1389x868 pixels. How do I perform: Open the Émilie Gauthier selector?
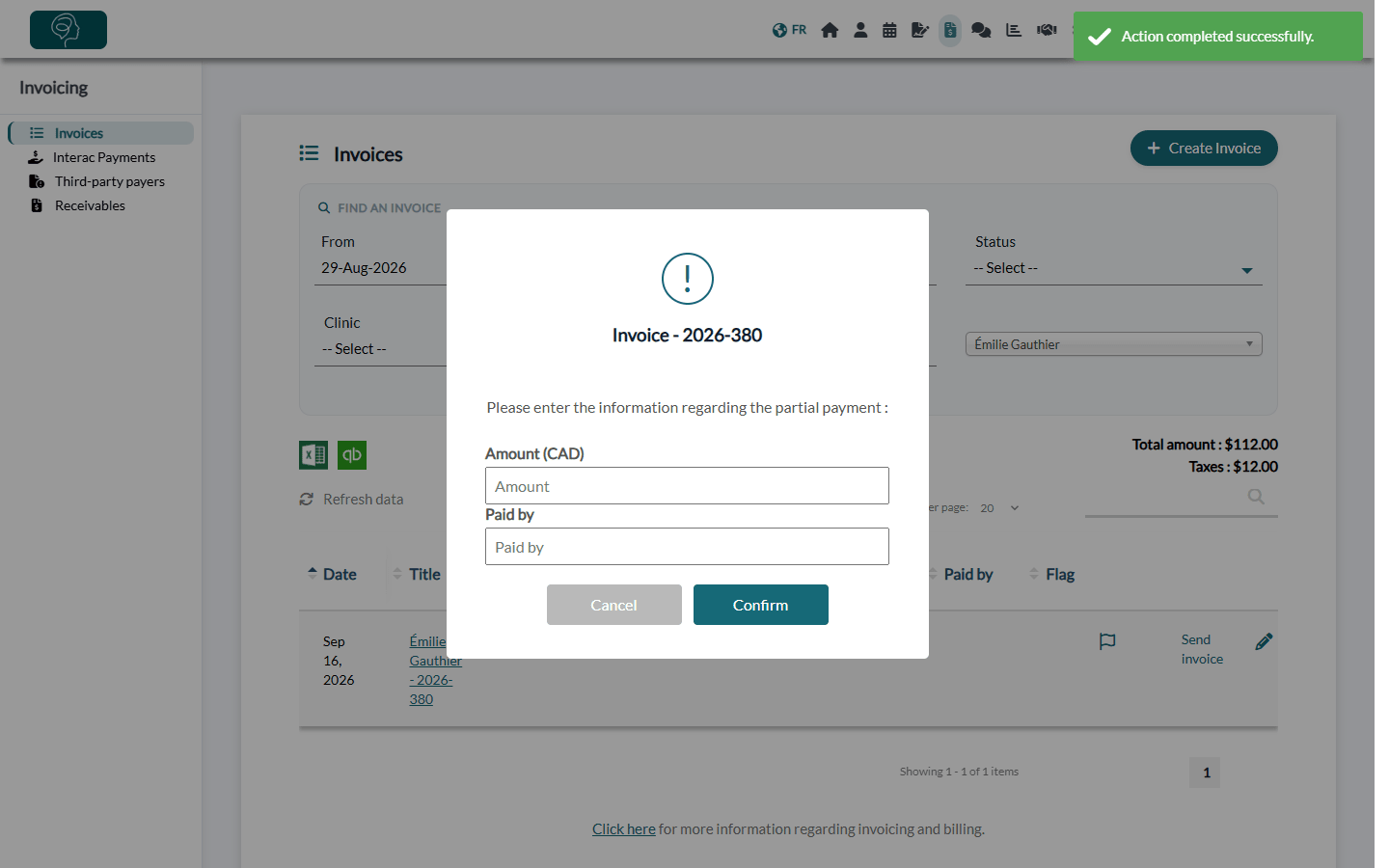tap(1114, 344)
